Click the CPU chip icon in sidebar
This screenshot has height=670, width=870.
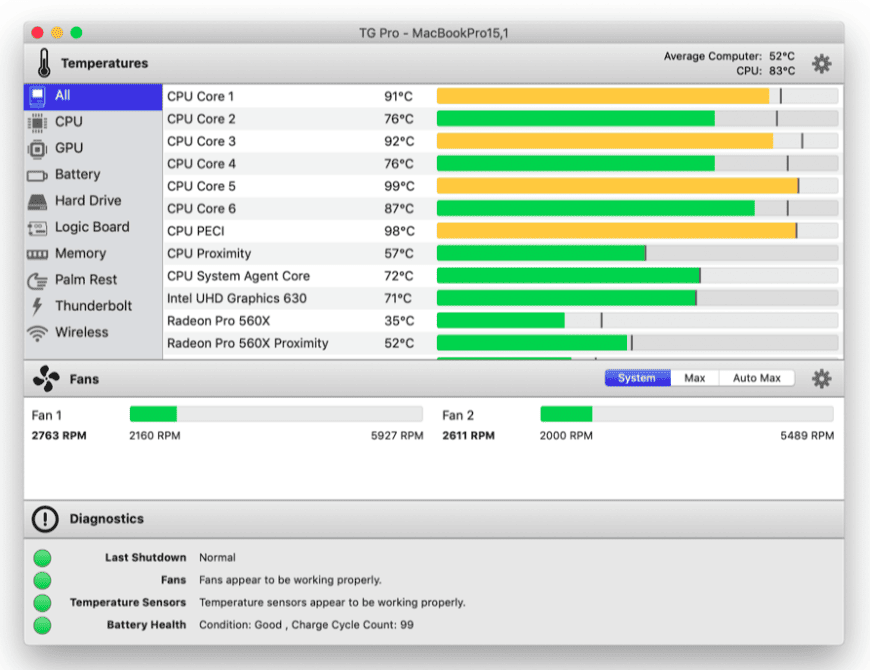pos(37,123)
